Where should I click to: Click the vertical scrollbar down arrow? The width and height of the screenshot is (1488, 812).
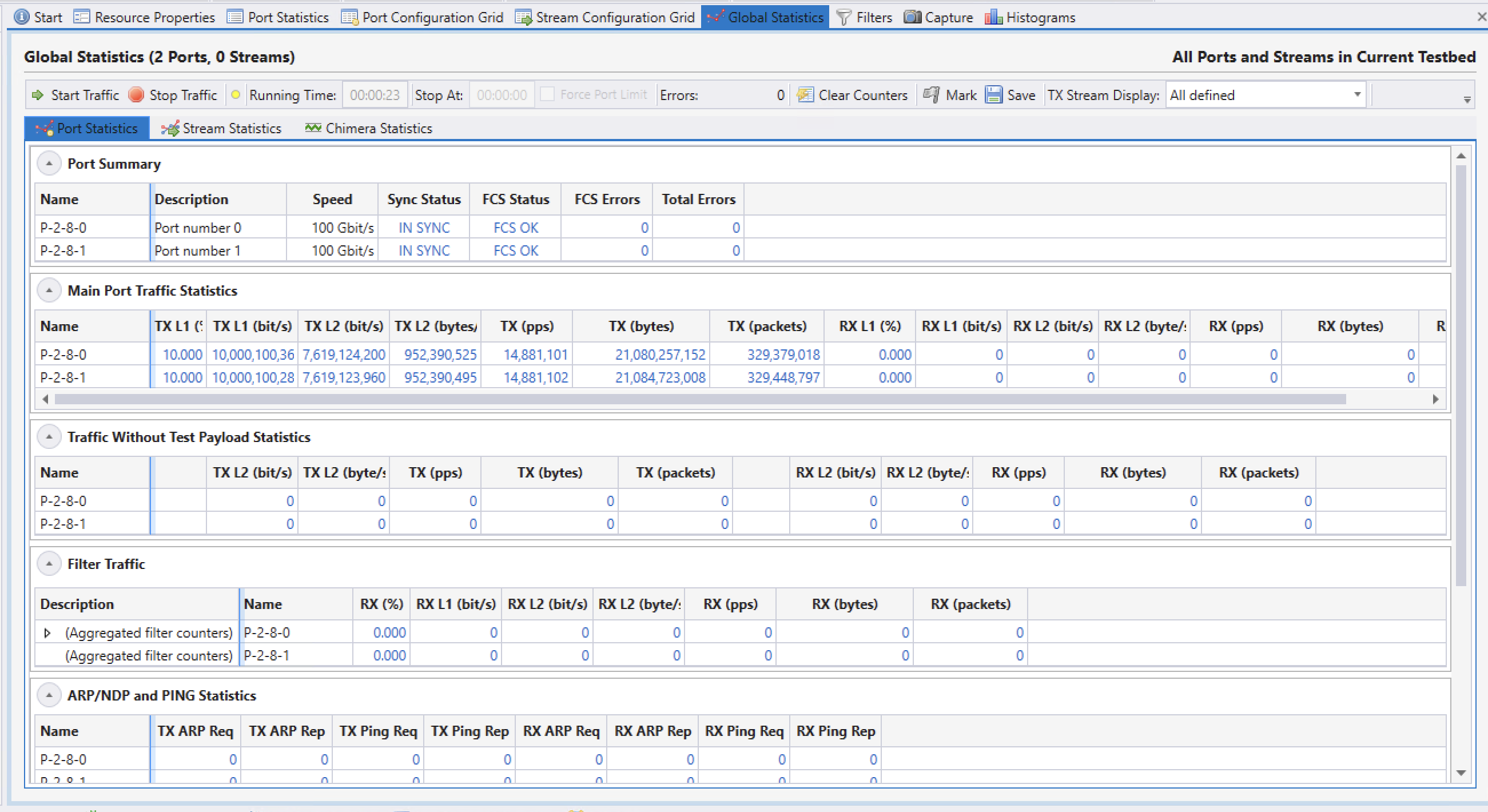tap(1462, 773)
